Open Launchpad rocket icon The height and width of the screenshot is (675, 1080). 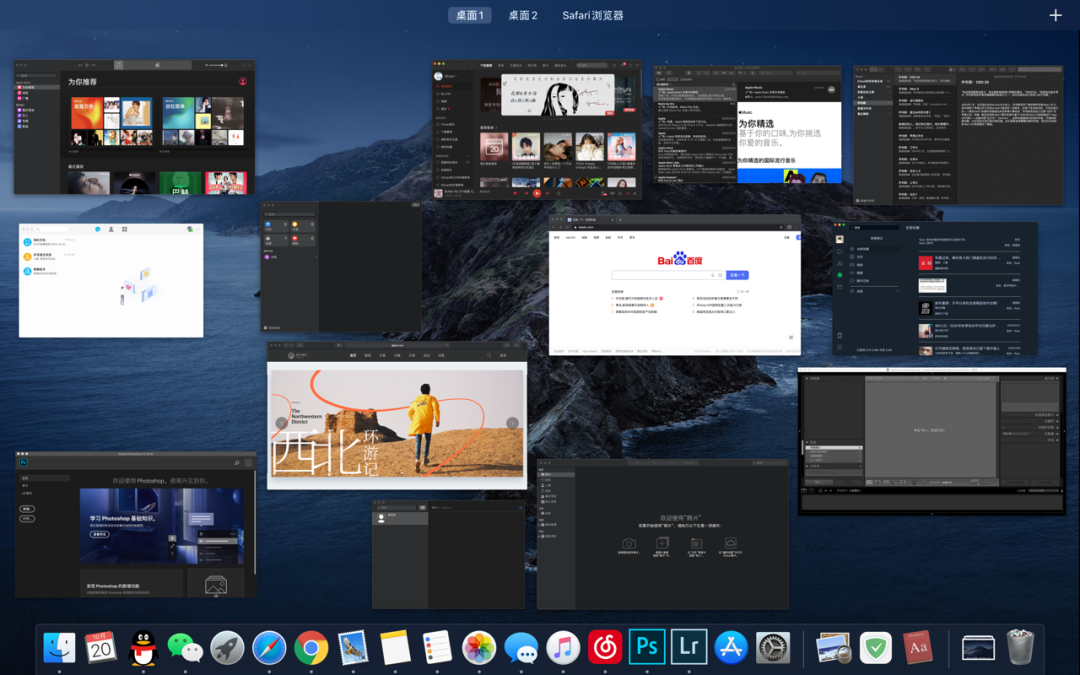[227, 647]
